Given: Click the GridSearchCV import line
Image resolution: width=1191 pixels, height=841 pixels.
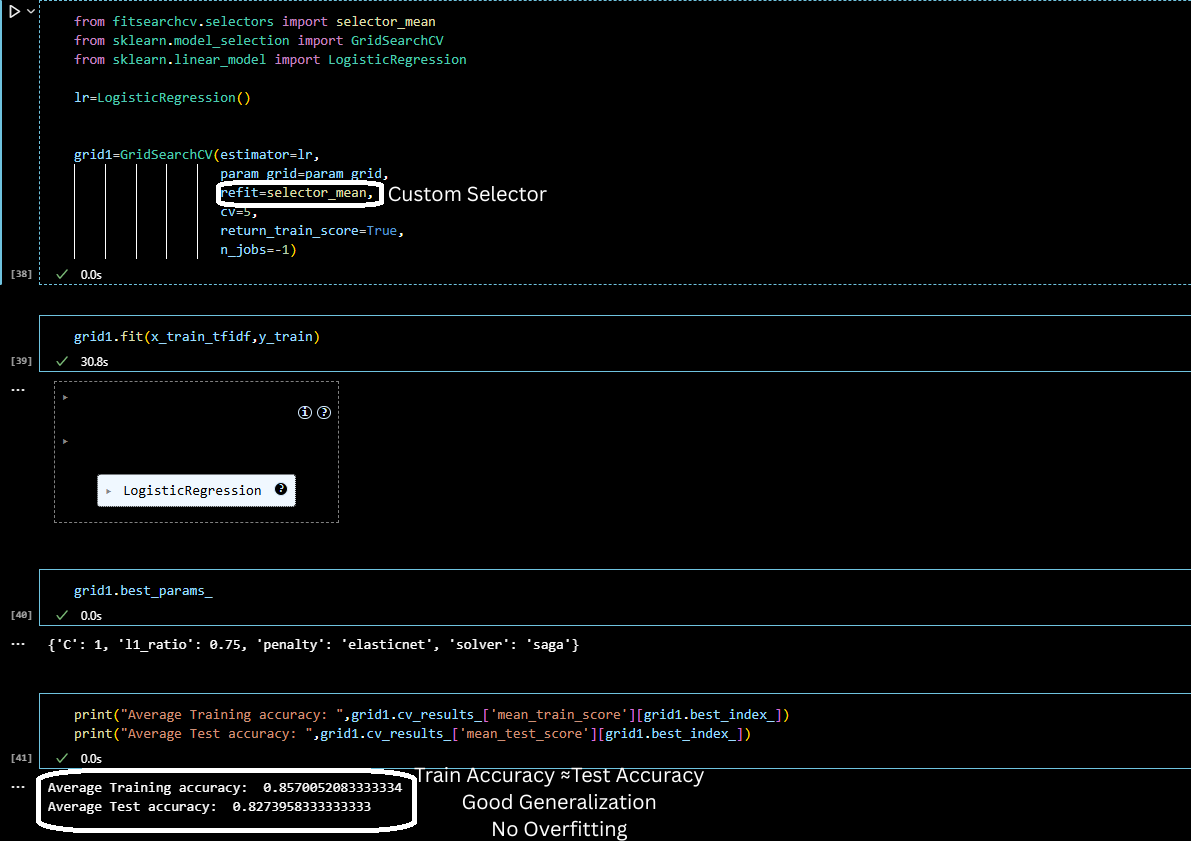Looking at the screenshot, I should (x=258, y=40).
